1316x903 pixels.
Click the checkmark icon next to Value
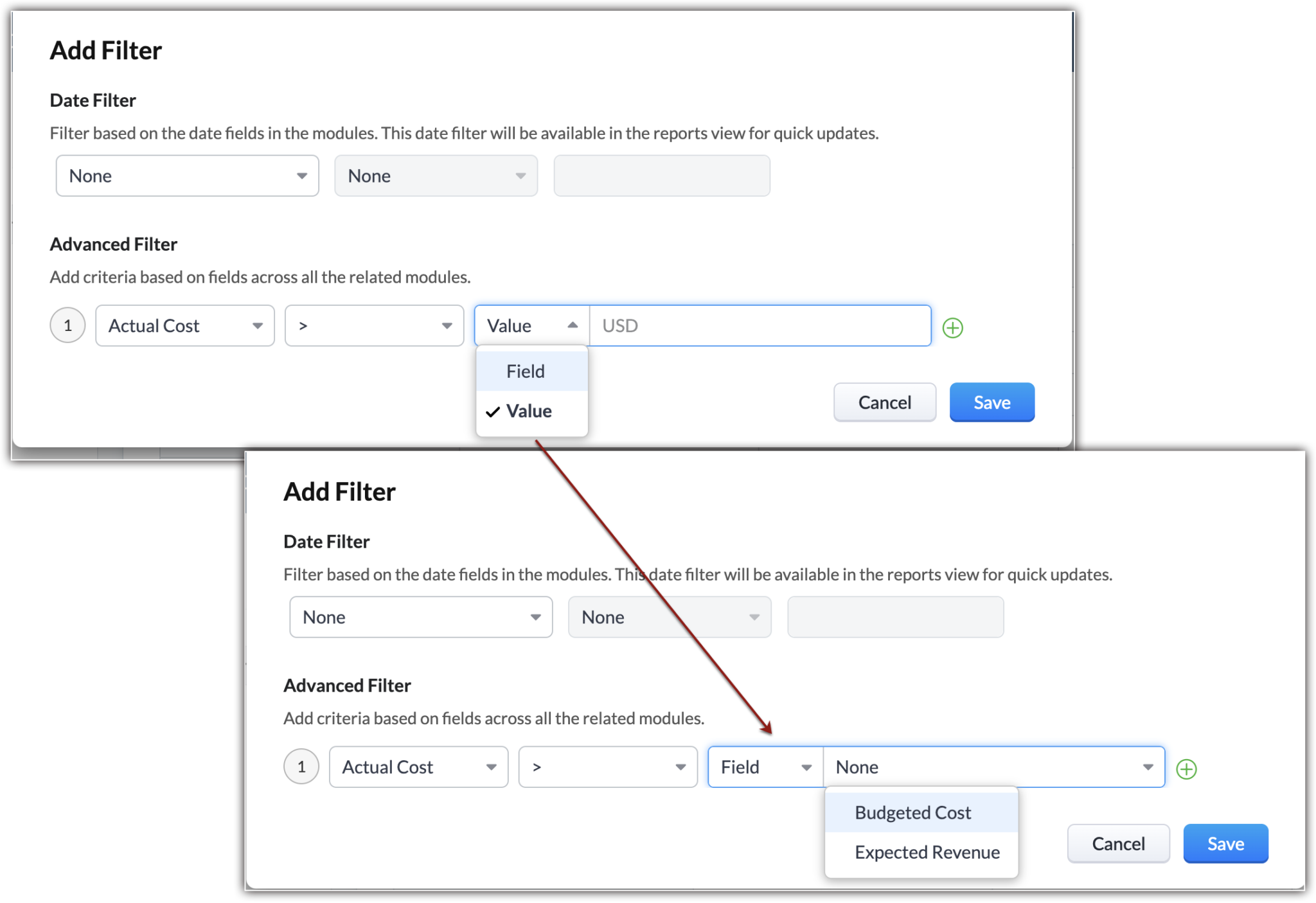point(493,410)
